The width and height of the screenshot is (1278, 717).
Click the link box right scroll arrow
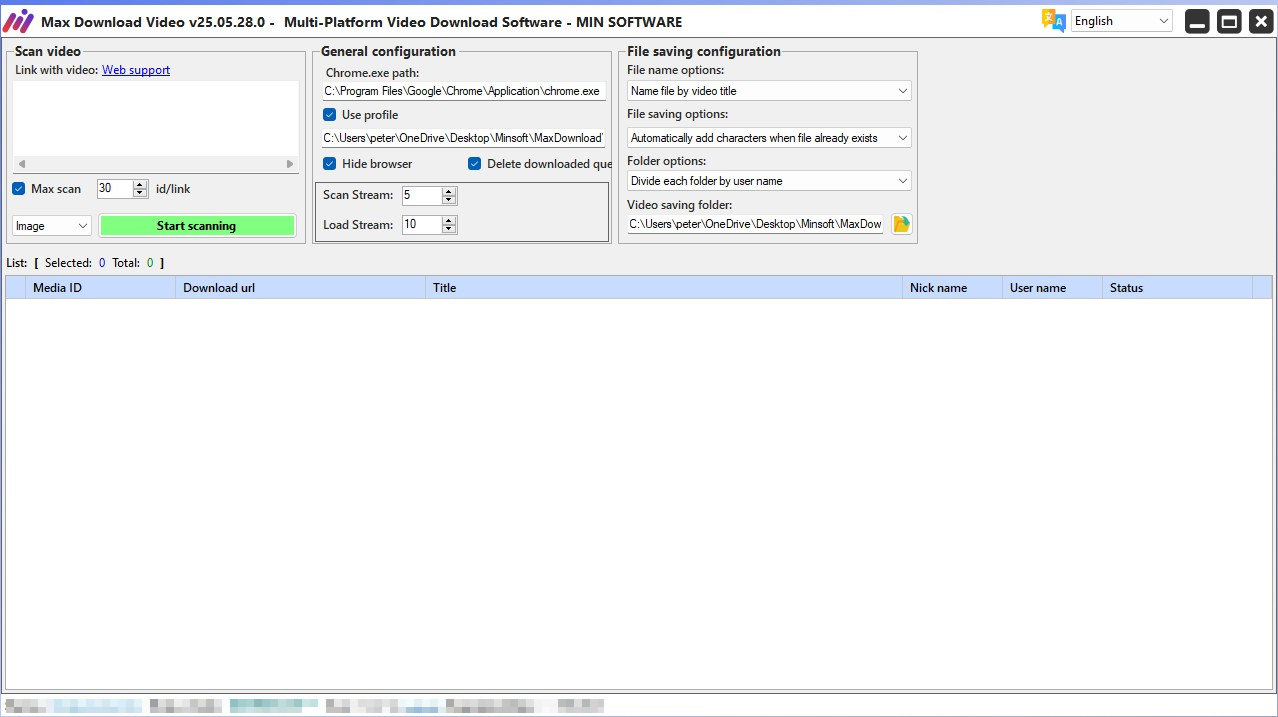tap(290, 164)
